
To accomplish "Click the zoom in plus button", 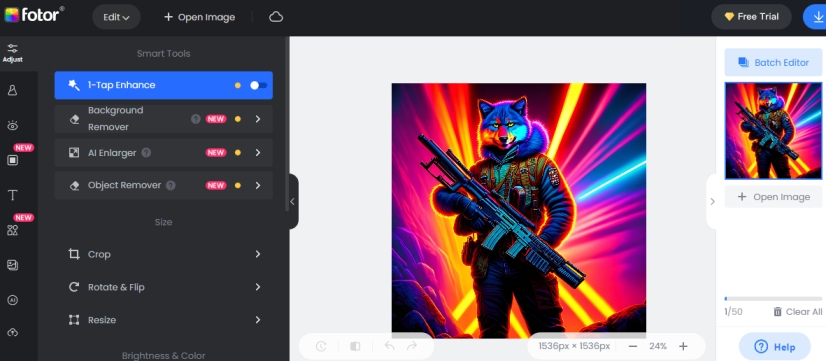I will [683, 346].
